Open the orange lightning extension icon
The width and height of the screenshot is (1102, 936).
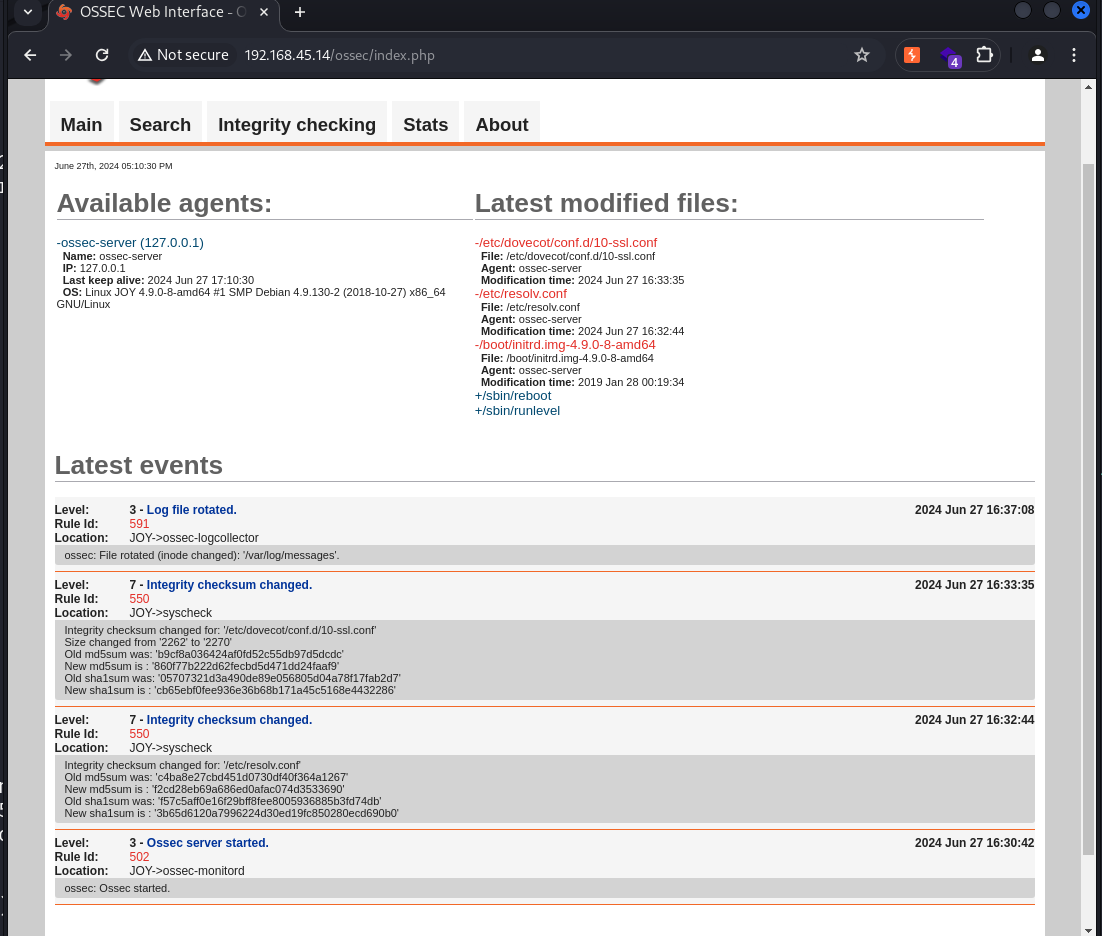(x=912, y=55)
